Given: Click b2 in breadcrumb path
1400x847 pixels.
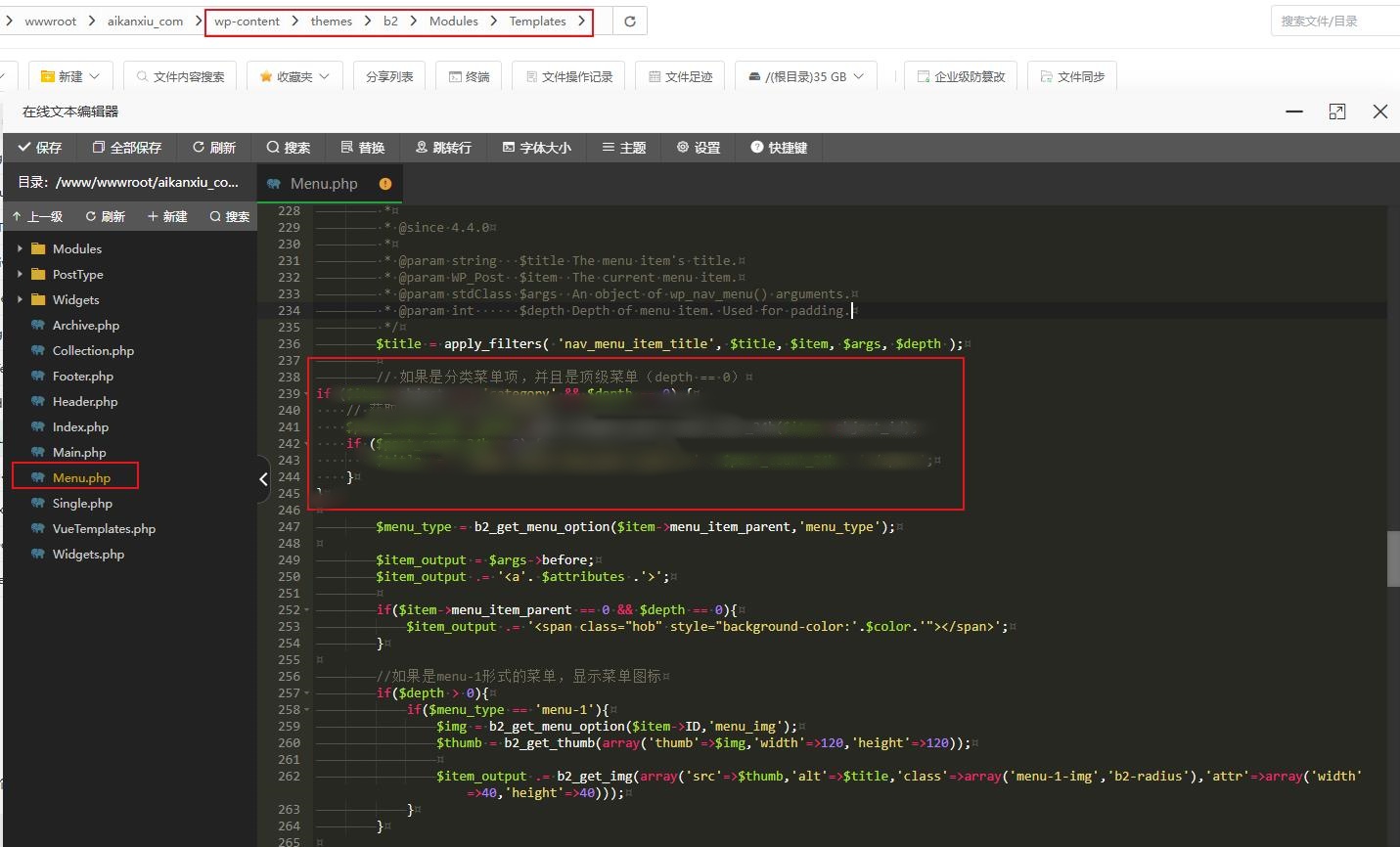Looking at the screenshot, I should tap(390, 22).
